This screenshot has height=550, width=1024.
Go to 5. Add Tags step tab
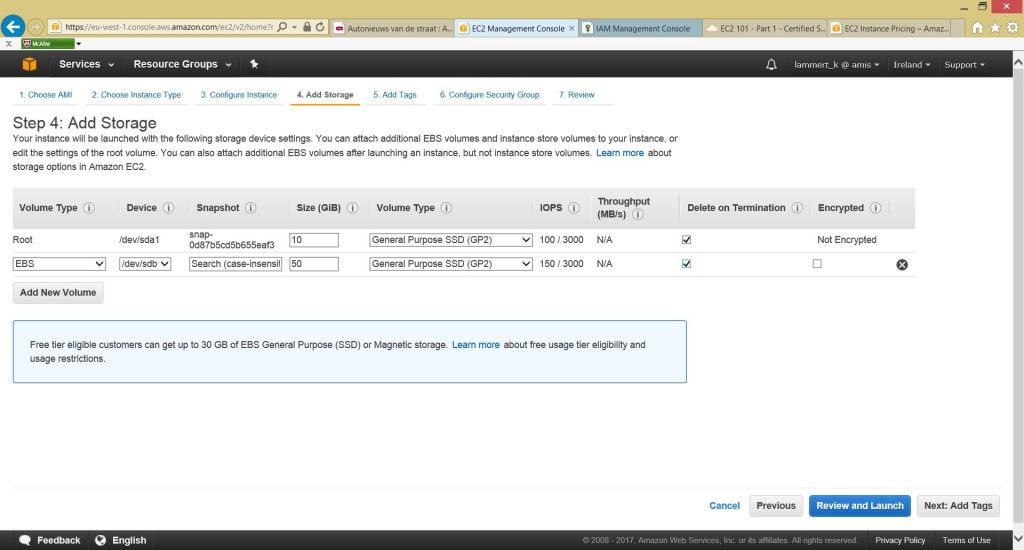(394, 95)
